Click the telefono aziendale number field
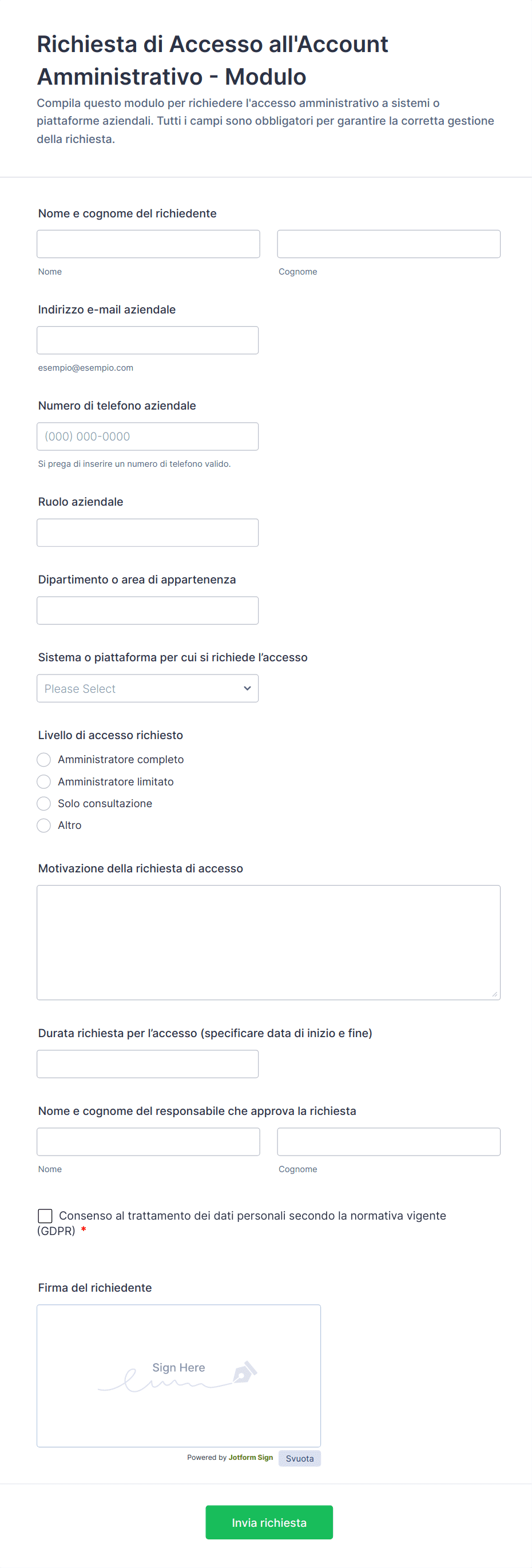The image size is (532, 1568). (148, 436)
